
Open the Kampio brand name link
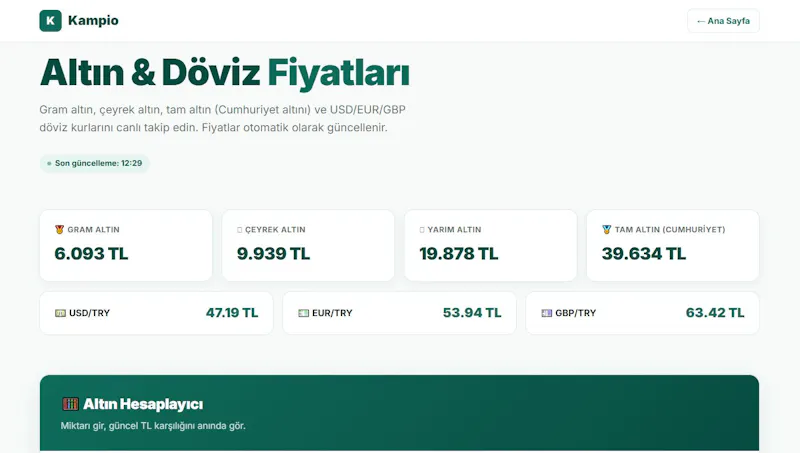tap(93, 20)
